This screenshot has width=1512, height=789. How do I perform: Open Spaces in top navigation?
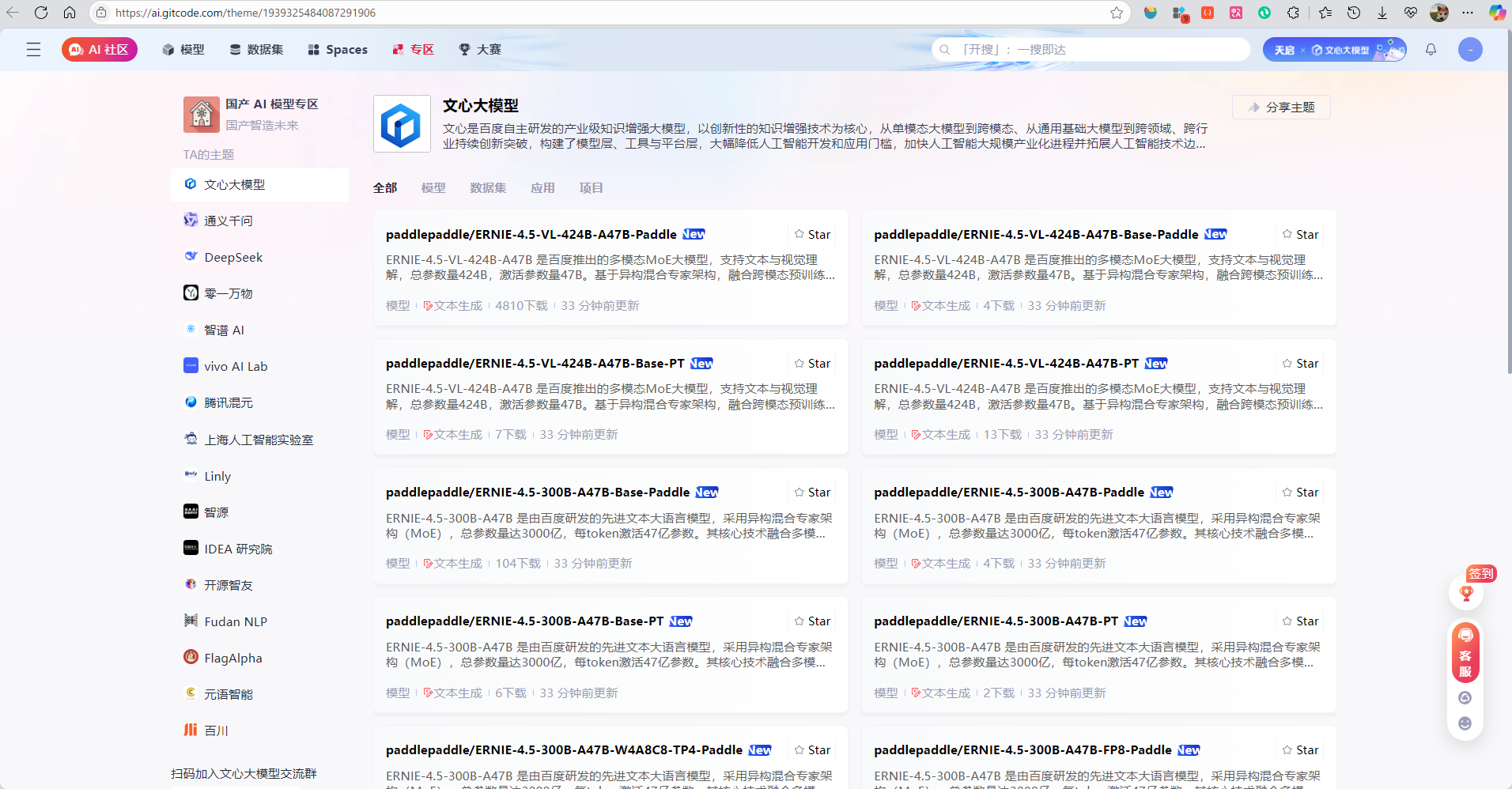338,50
